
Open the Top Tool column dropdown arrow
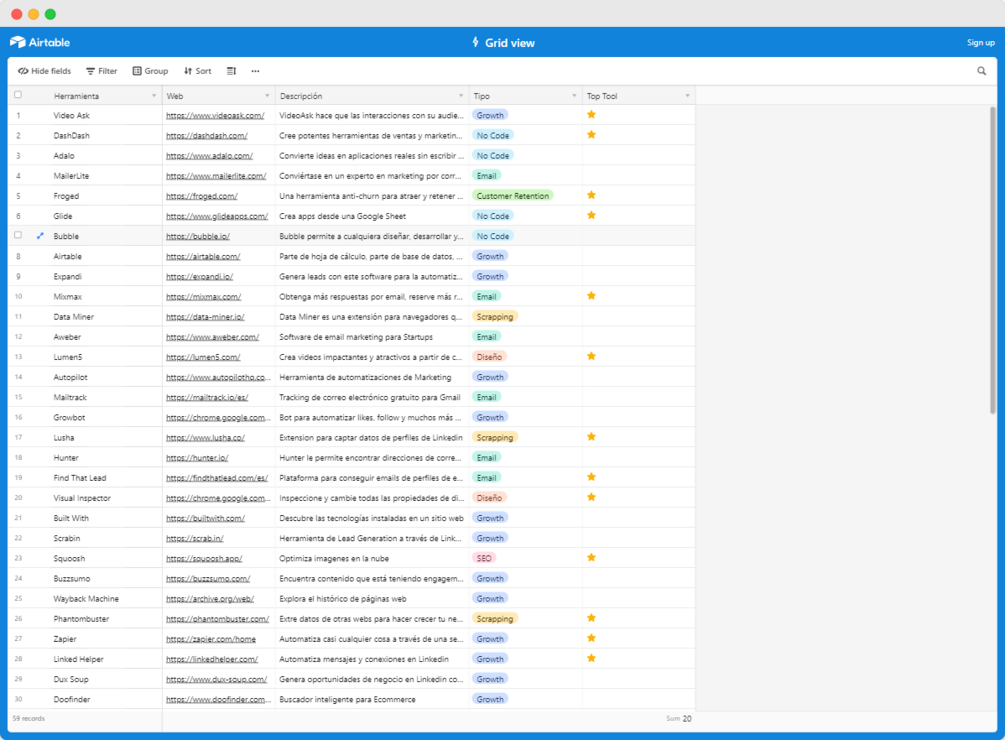[688, 96]
